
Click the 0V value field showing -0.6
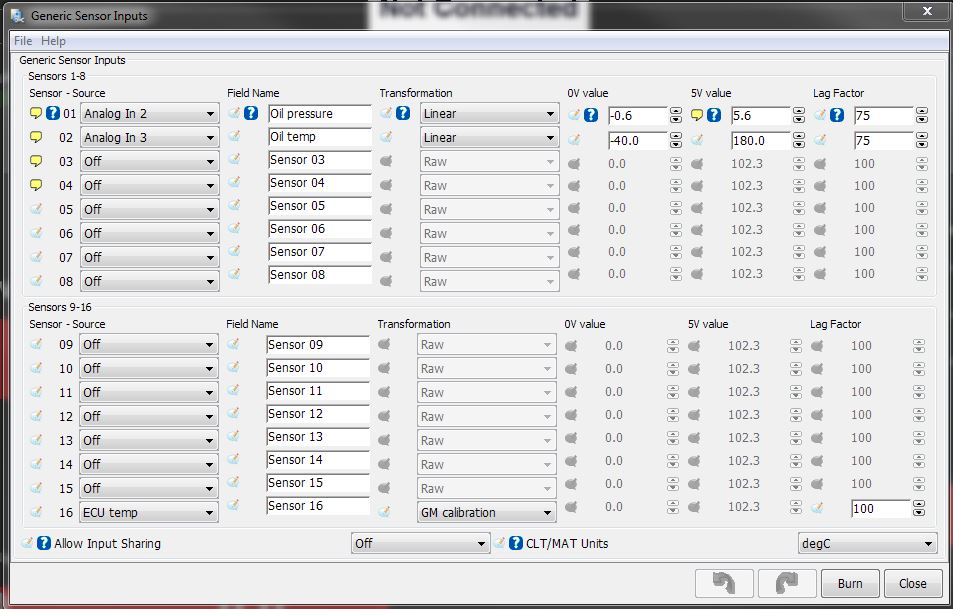638,115
